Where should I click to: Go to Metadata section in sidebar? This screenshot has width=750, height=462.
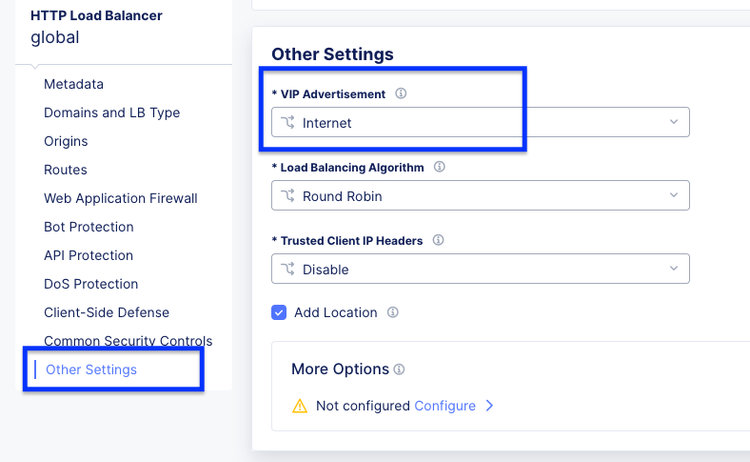tap(74, 85)
